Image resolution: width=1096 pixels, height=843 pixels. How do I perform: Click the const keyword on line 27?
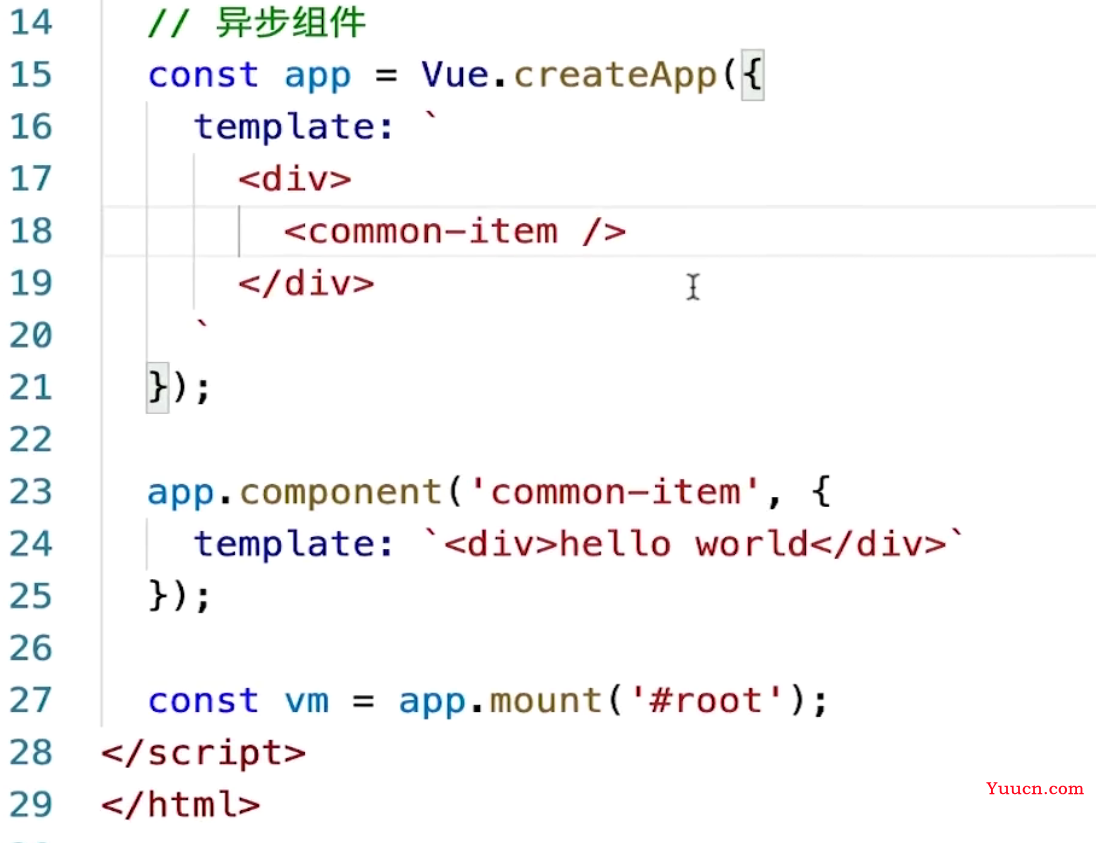coord(203,700)
